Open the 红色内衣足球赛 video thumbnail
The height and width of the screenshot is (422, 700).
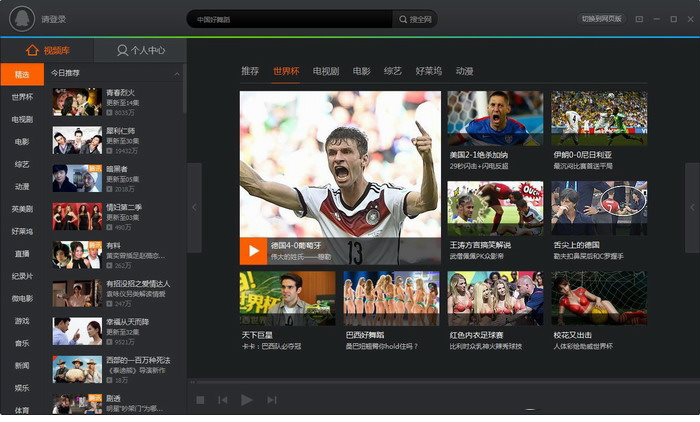coord(496,298)
